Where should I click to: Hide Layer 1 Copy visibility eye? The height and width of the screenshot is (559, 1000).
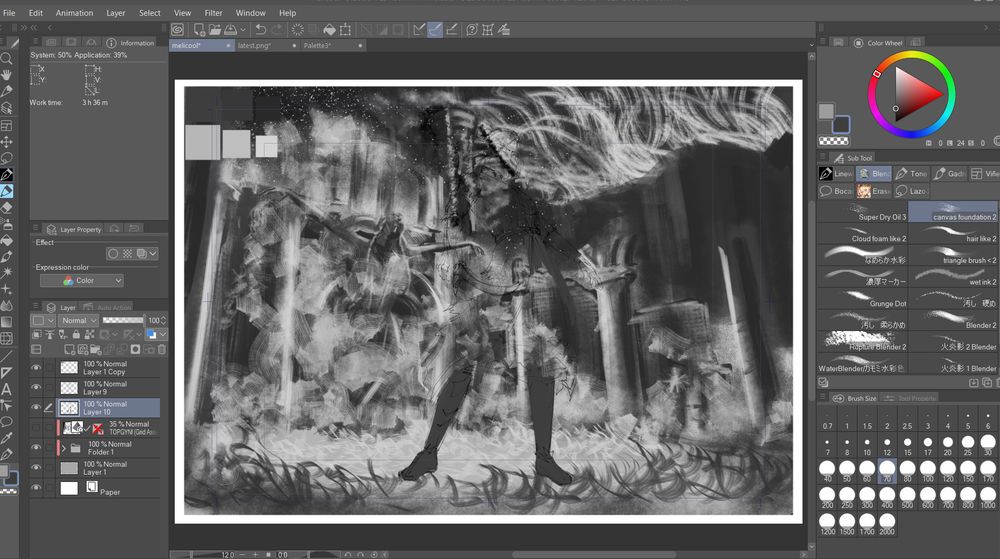[x=37, y=368]
